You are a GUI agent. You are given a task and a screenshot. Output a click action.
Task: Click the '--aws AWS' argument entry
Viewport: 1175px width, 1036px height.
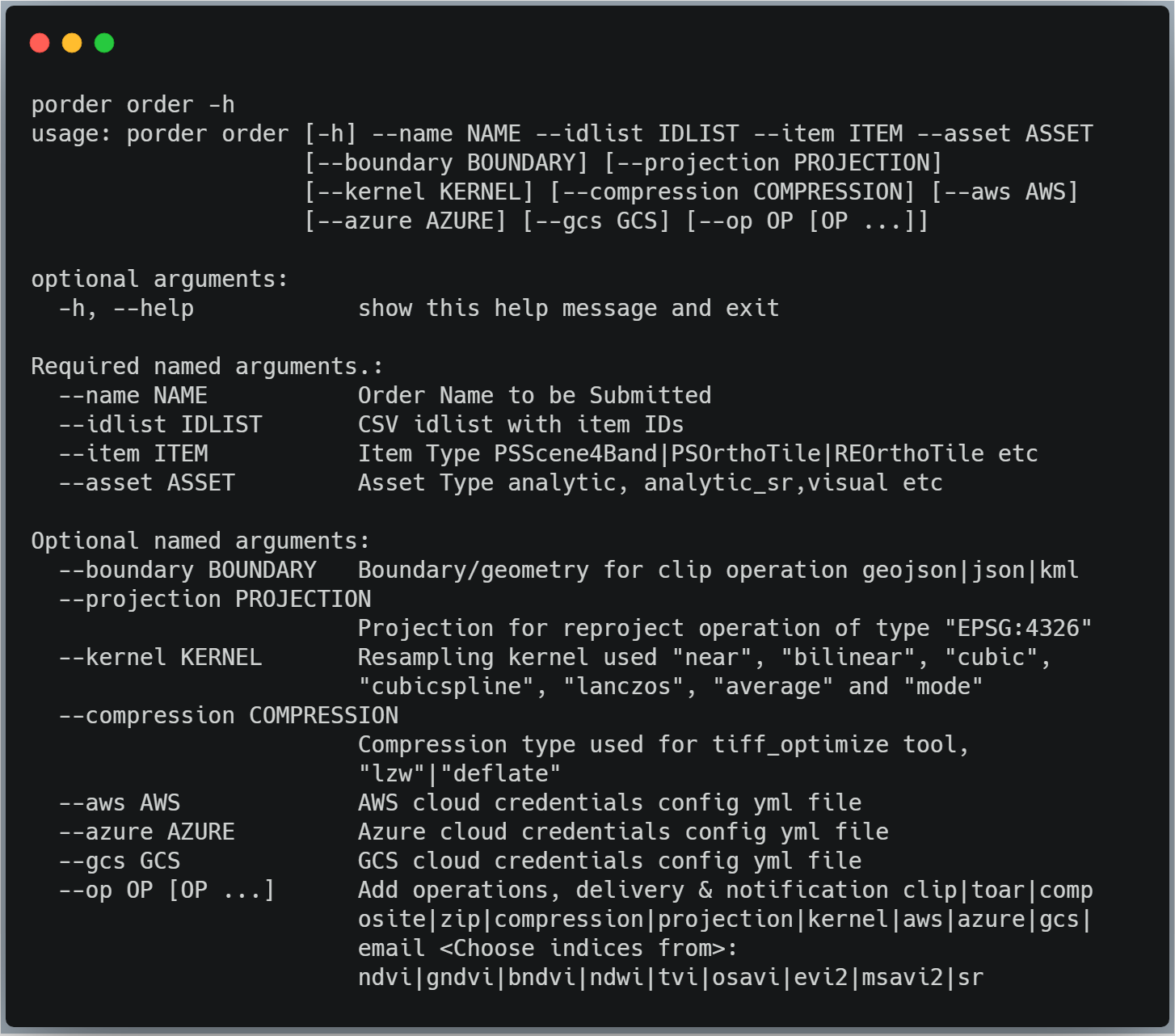[x=119, y=803]
